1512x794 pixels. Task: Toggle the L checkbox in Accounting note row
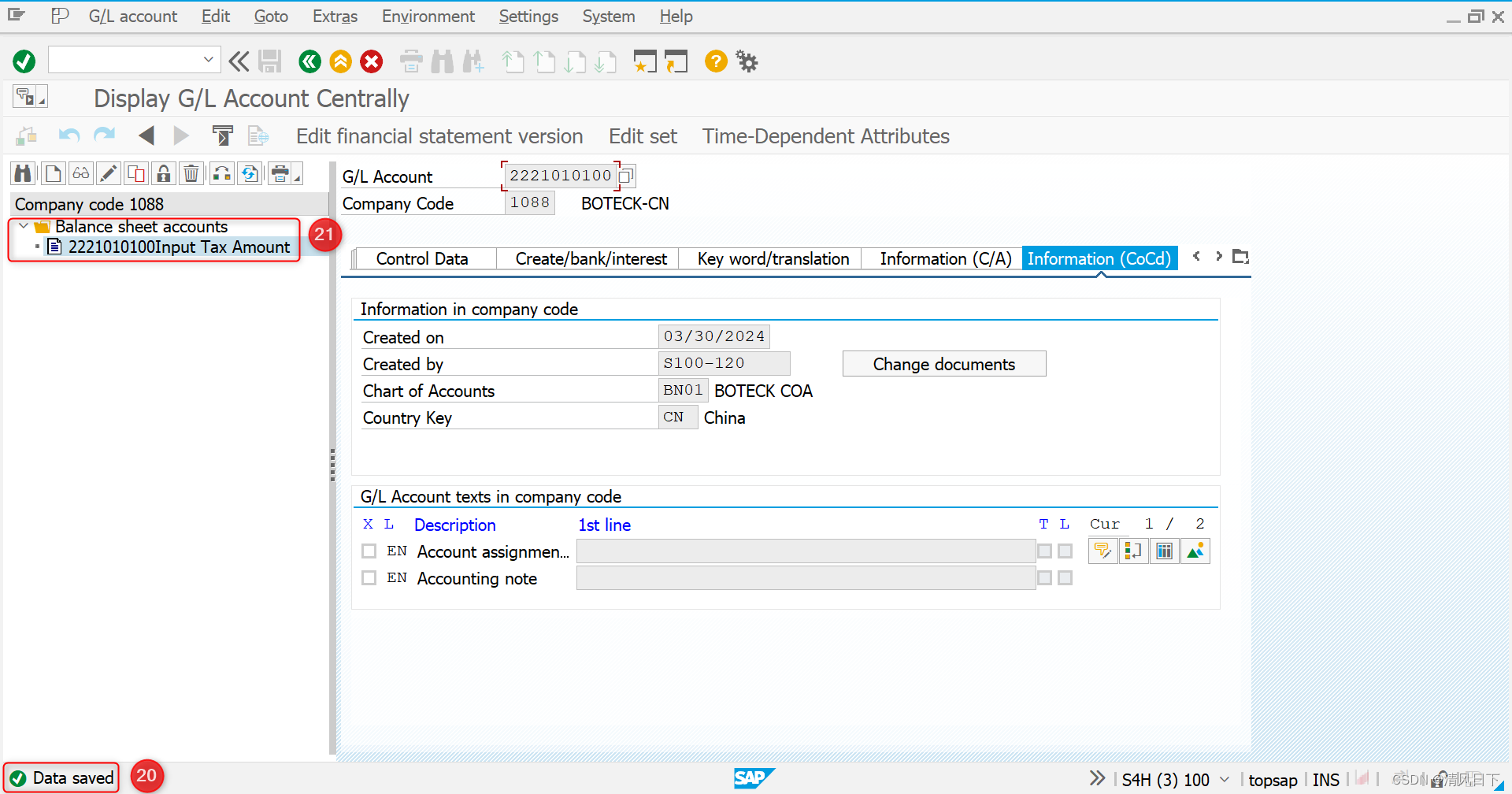click(1065, 577)
